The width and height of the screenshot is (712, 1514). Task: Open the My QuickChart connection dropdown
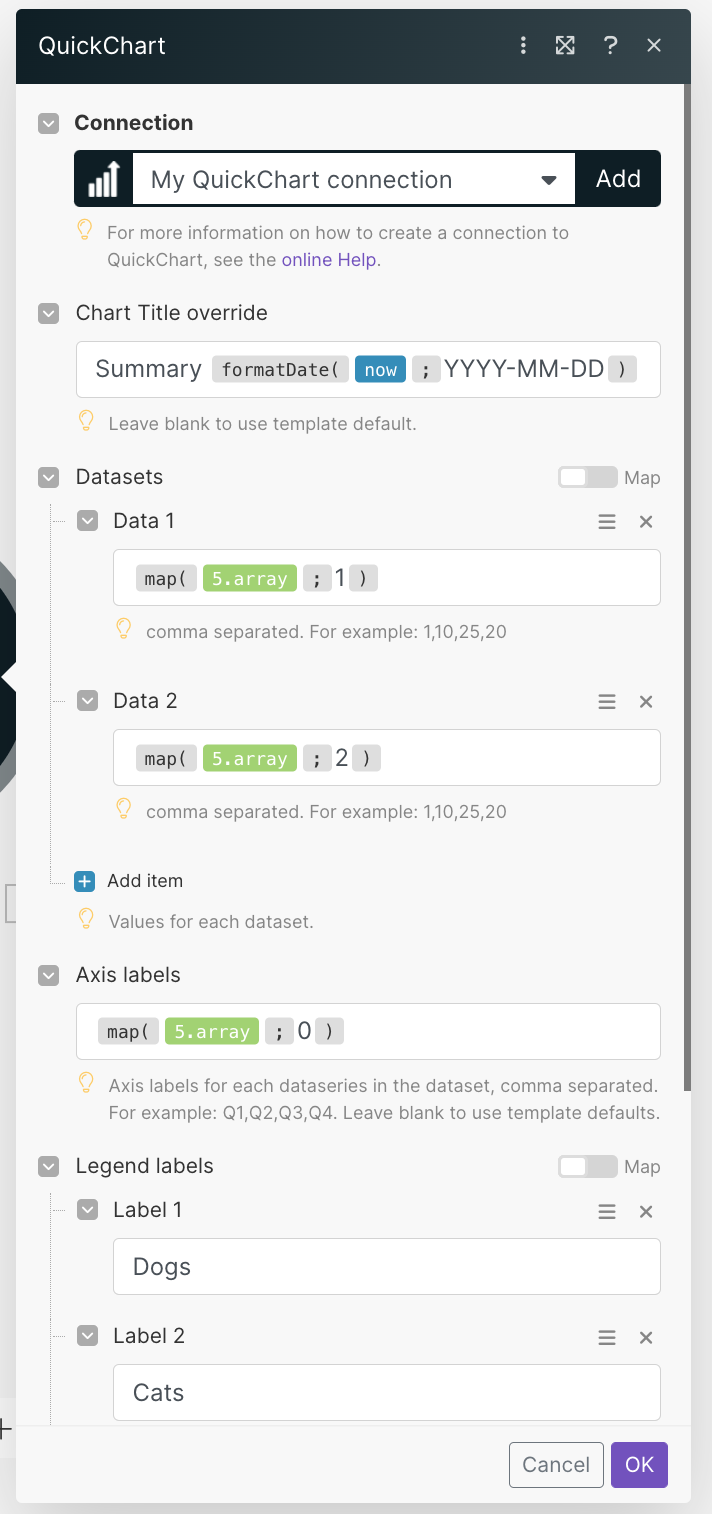(354, 179)
